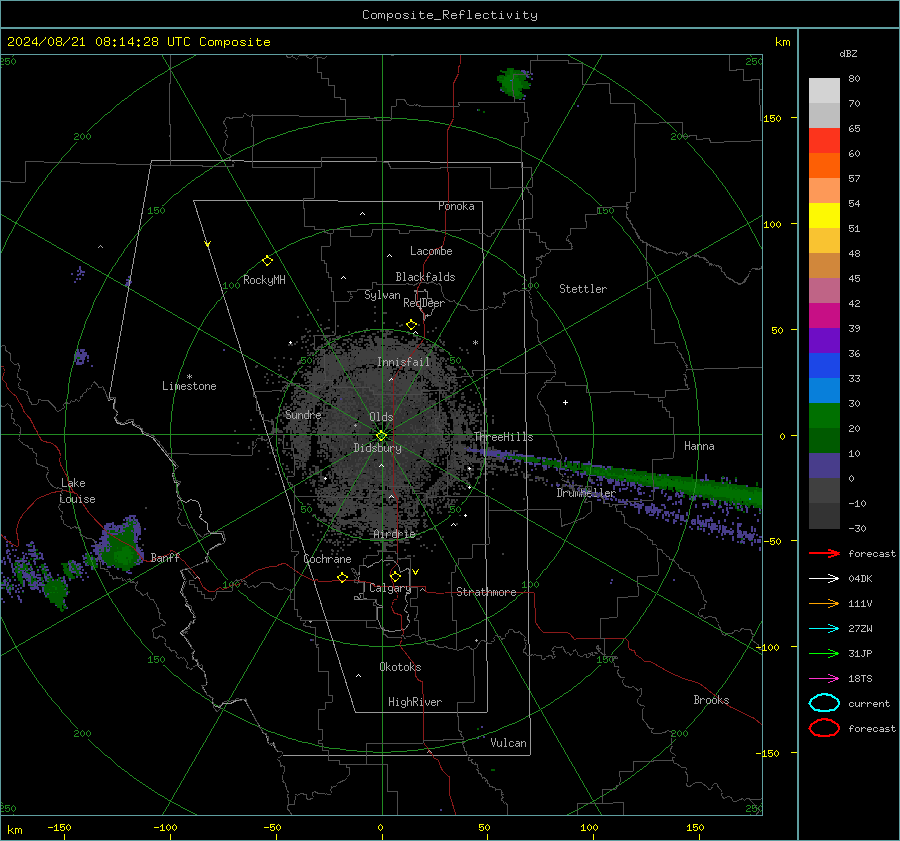
Task: Select the magenta 39-42 dBZ color swatch
Action: click(824, 316)
